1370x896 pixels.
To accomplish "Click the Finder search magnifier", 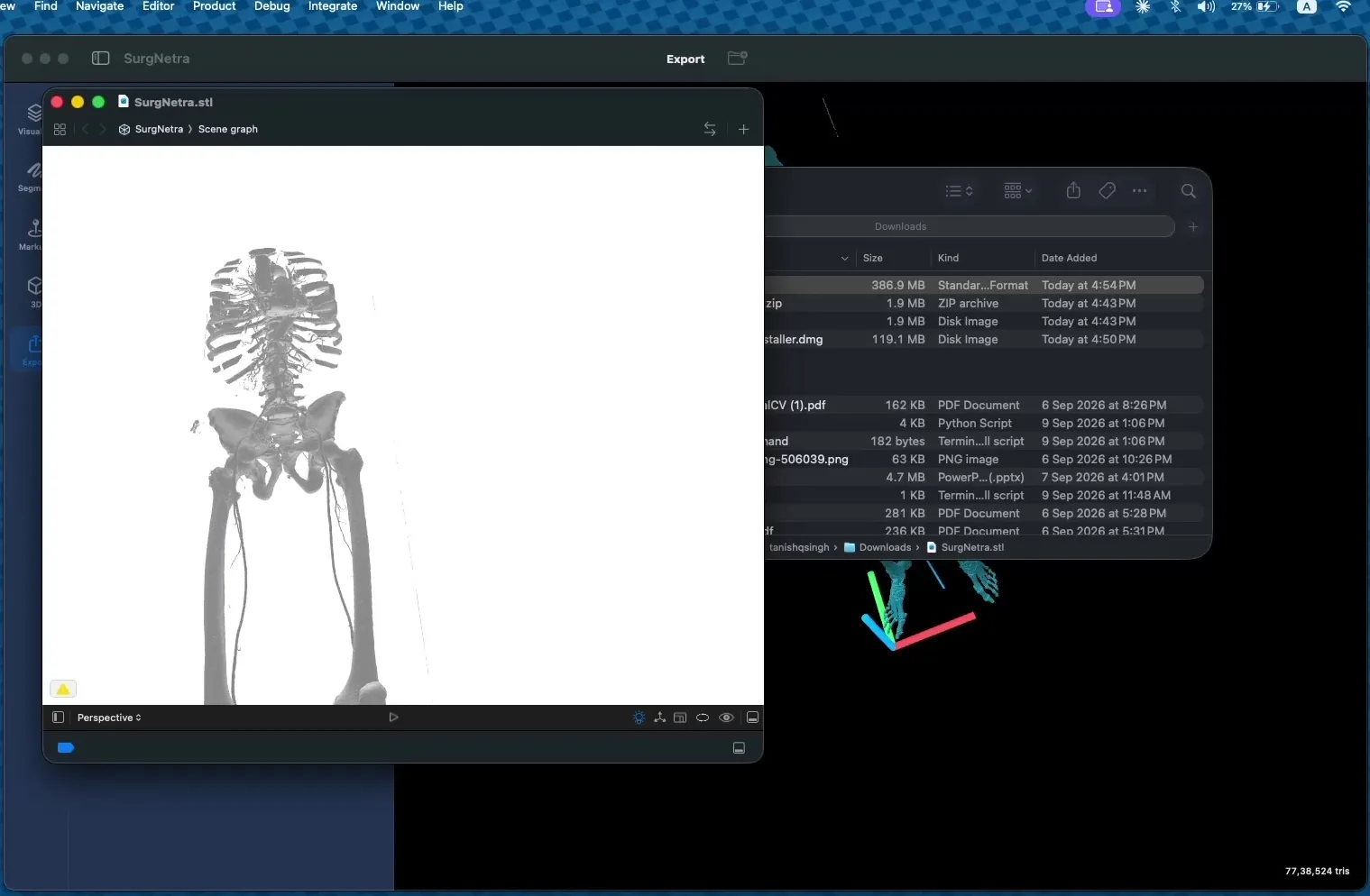I will [x=1189, y=191].
